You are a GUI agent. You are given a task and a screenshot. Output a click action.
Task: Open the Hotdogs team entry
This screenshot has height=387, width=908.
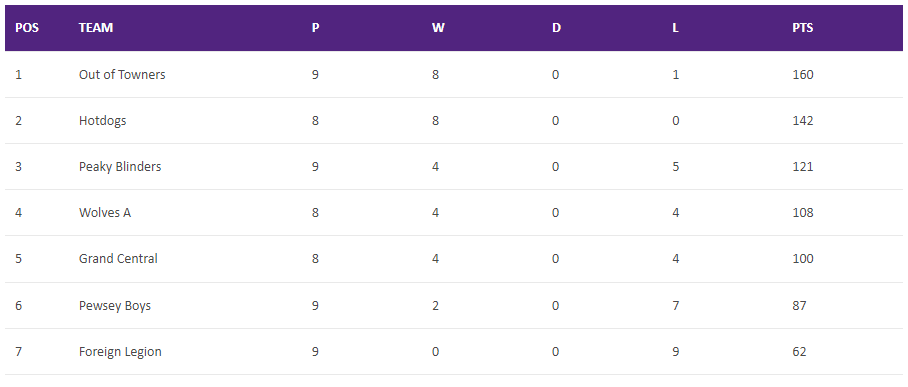(x=102, y=121)
